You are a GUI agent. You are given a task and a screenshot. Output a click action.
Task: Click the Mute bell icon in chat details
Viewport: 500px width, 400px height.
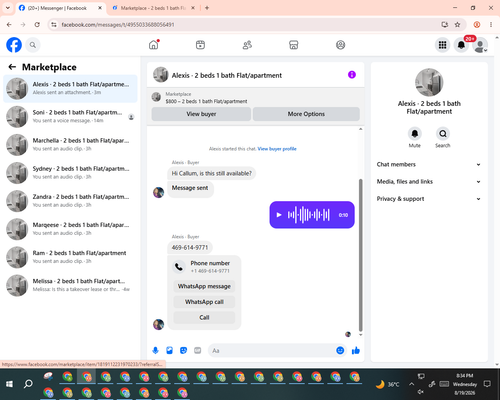coord(415,134)
